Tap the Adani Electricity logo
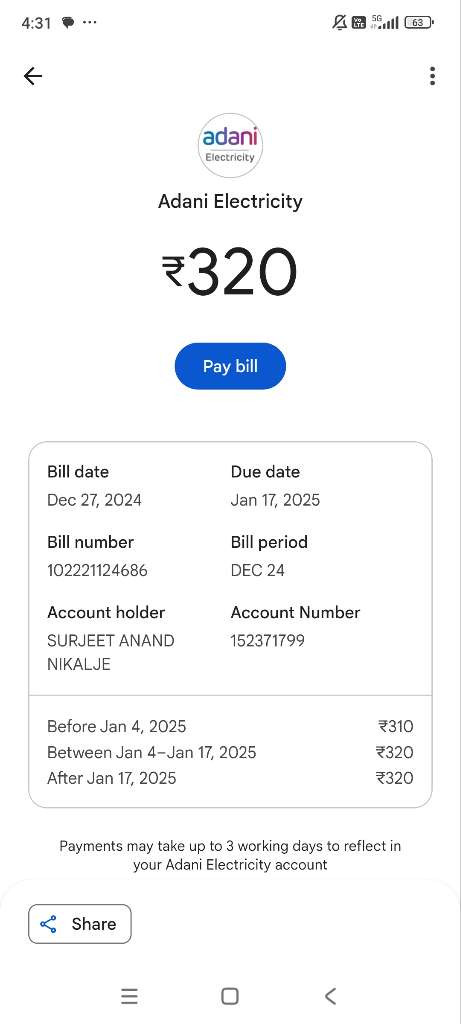 point(230,146)
